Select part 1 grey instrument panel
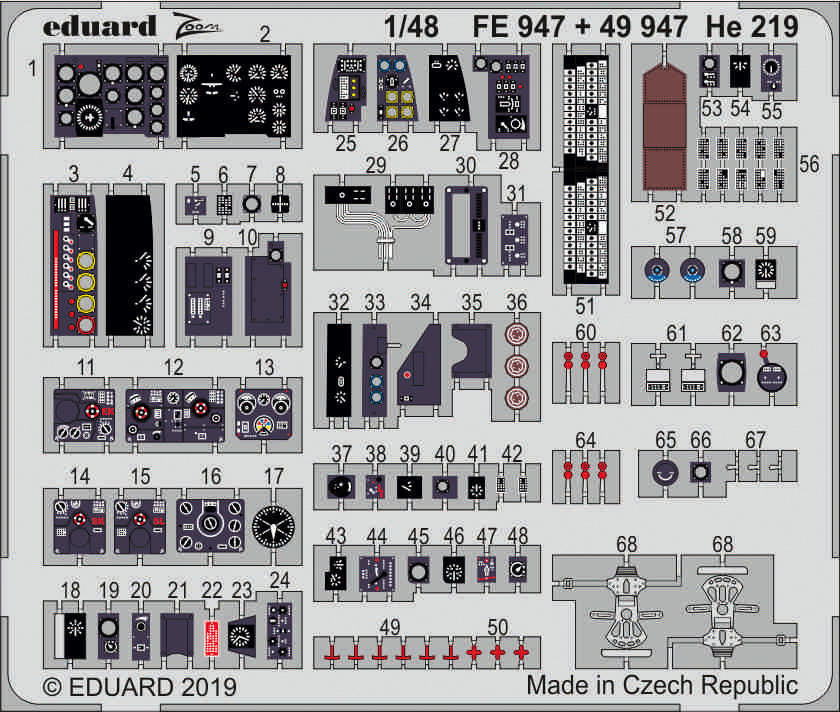Screen dimensions: 840x712 click(x=111, y=96)
